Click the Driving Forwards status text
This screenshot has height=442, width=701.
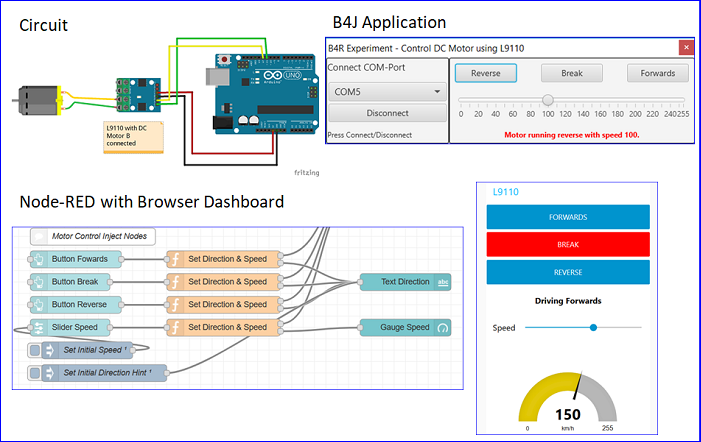tap(568, 301)
